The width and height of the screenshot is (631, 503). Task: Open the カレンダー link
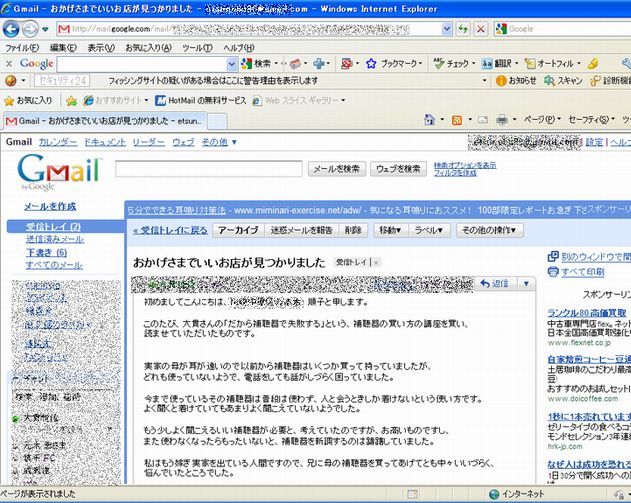[x=58, y=142]
